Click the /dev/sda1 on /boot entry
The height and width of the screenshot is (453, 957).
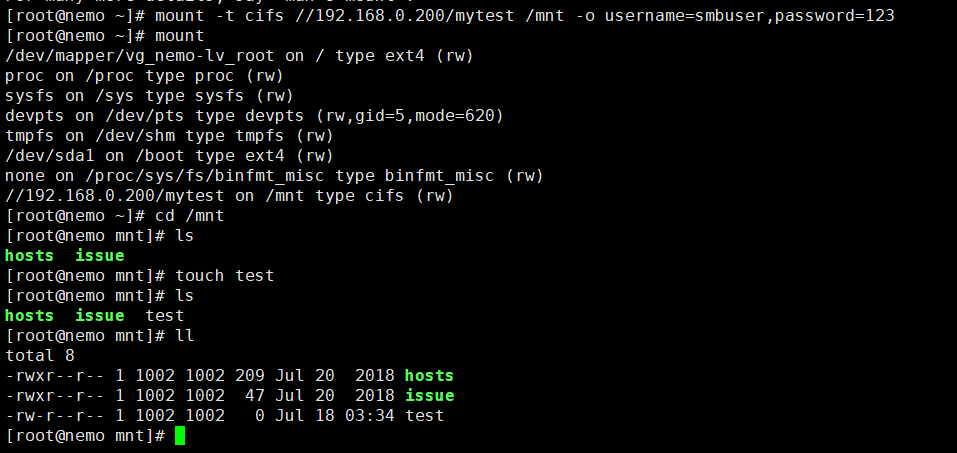pyautogui.click(x=169, y=156)
